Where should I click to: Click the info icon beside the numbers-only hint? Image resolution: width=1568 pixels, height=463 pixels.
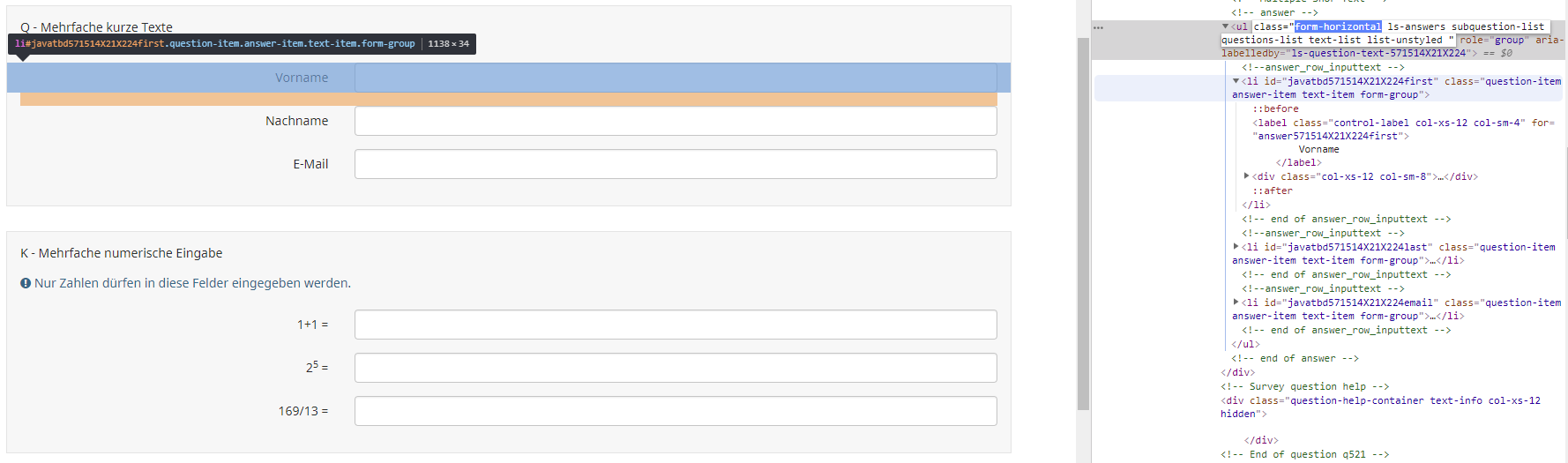click(26, 283)
